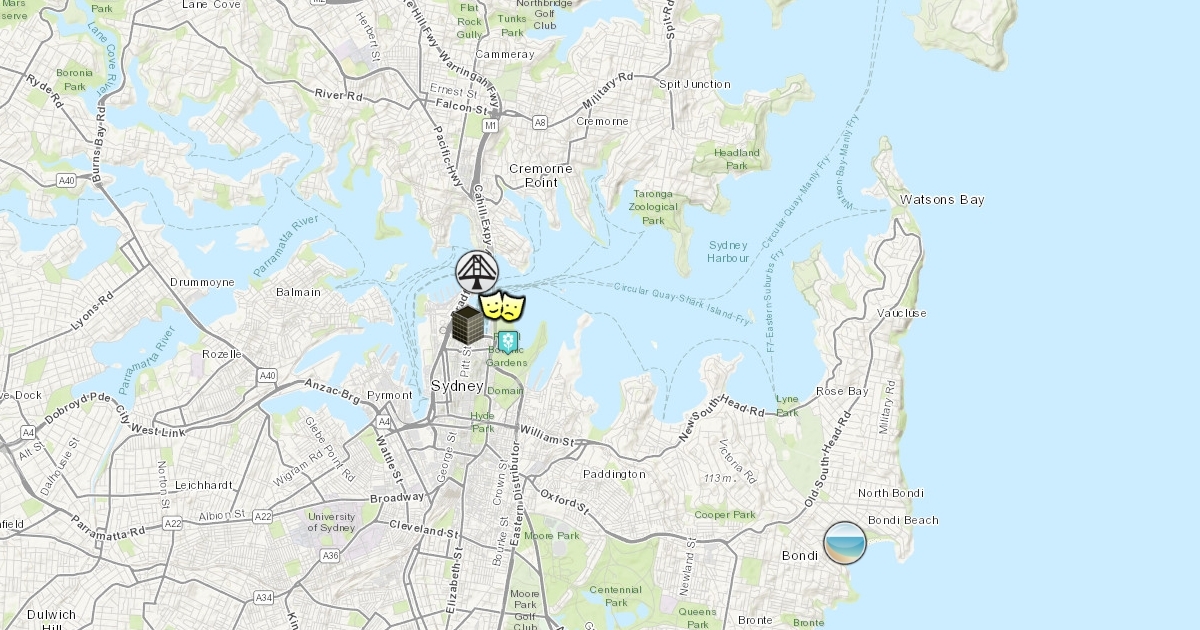
Task: Click the A34 route shield
Action: click(264, 597)
